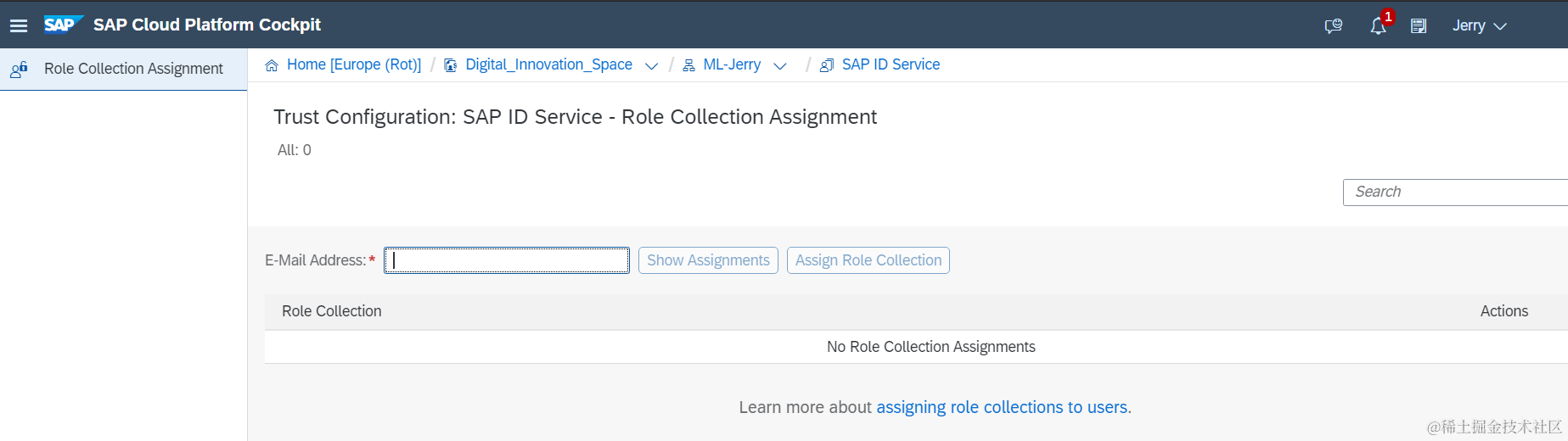Click the legal information icon in header

1419,26
